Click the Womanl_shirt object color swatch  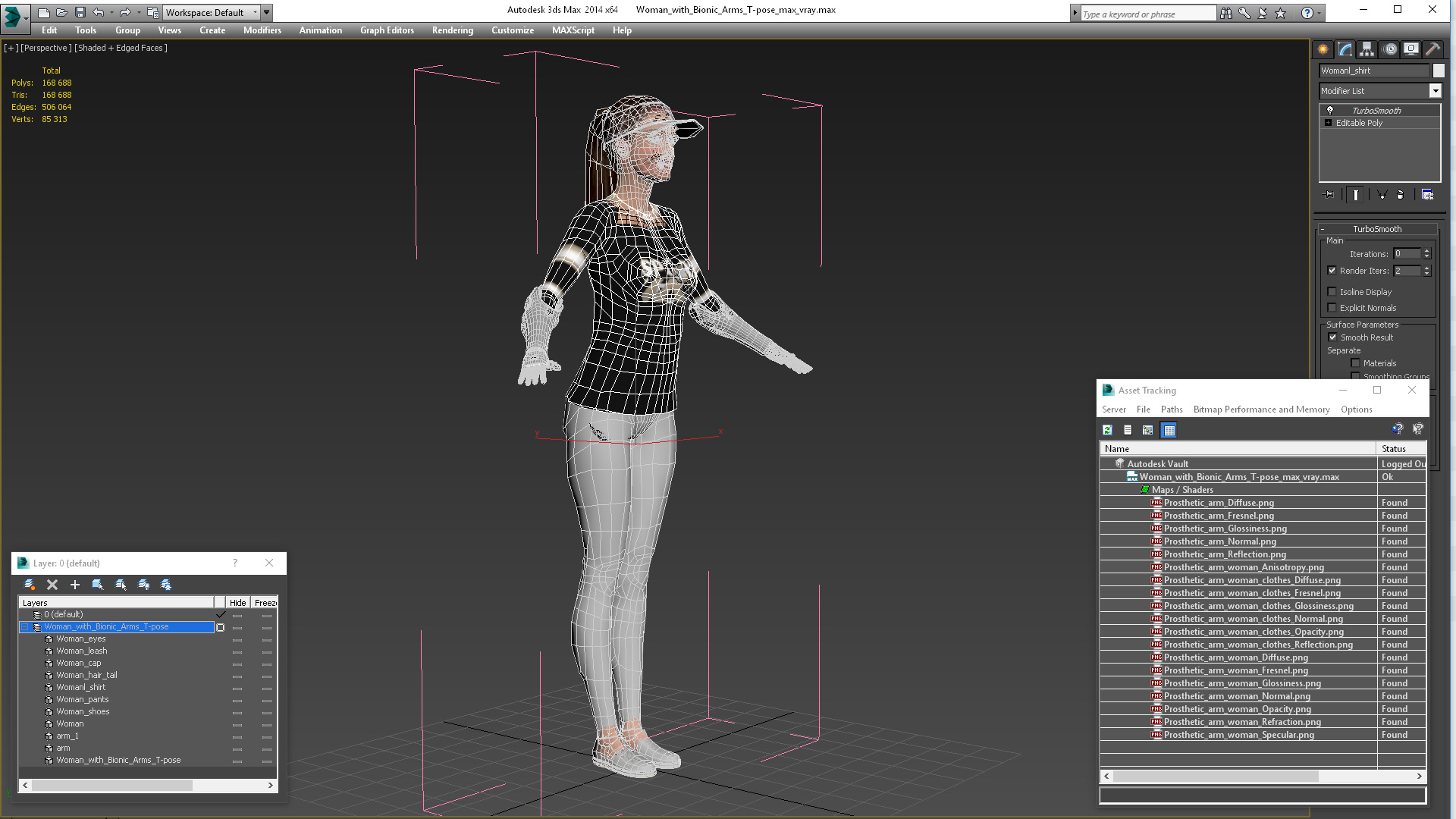point(1439,71)
